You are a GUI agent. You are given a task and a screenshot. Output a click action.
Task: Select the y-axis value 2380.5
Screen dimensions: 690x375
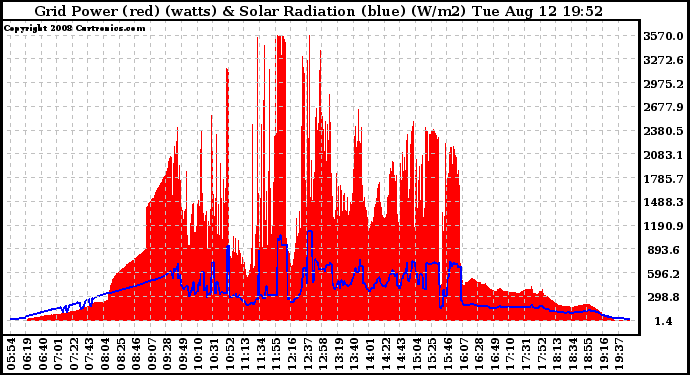[663, 131]
